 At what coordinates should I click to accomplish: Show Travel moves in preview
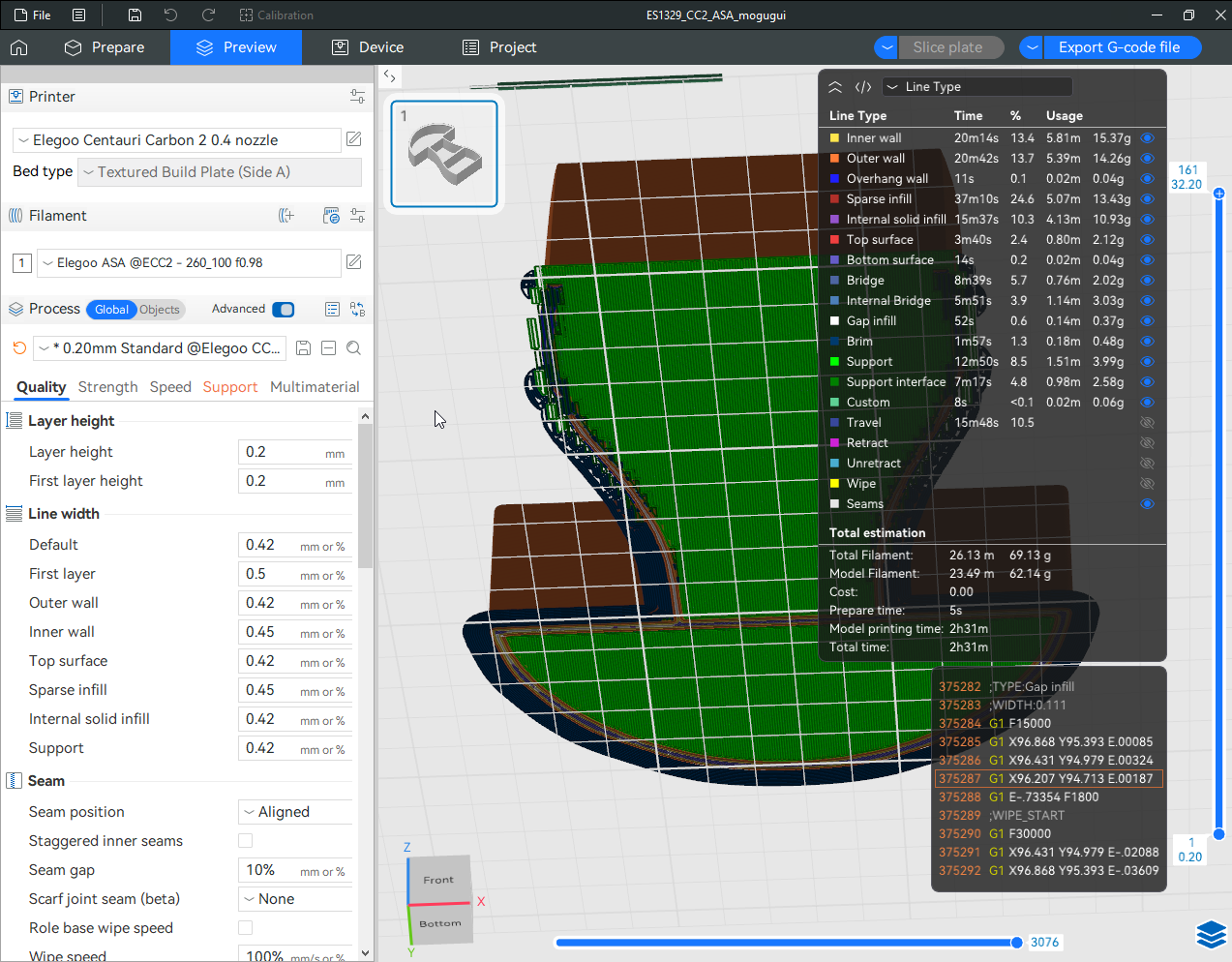(1147, 423)
